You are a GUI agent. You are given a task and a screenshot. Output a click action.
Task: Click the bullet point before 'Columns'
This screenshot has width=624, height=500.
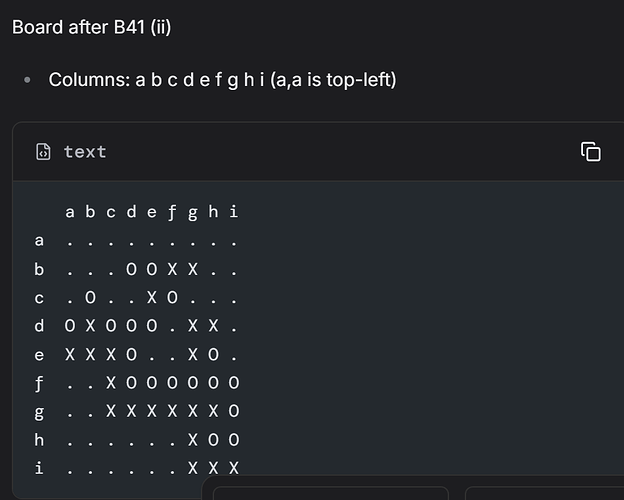28,79
